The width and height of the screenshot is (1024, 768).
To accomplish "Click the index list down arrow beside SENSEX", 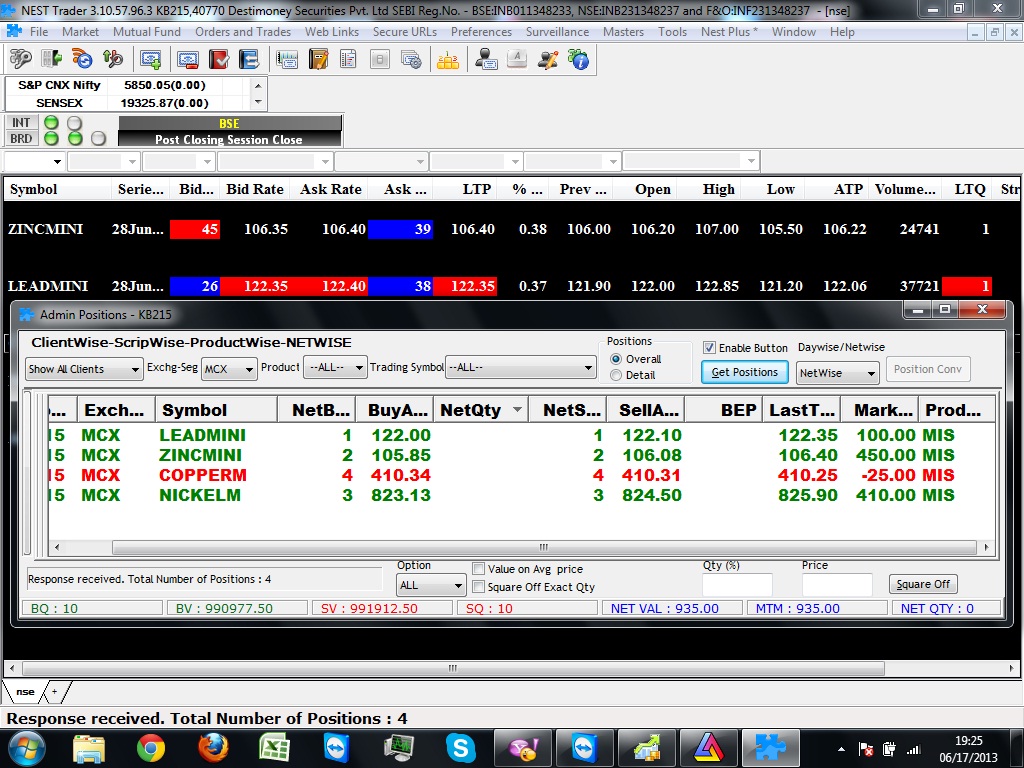I will click(x=258, y=102).
